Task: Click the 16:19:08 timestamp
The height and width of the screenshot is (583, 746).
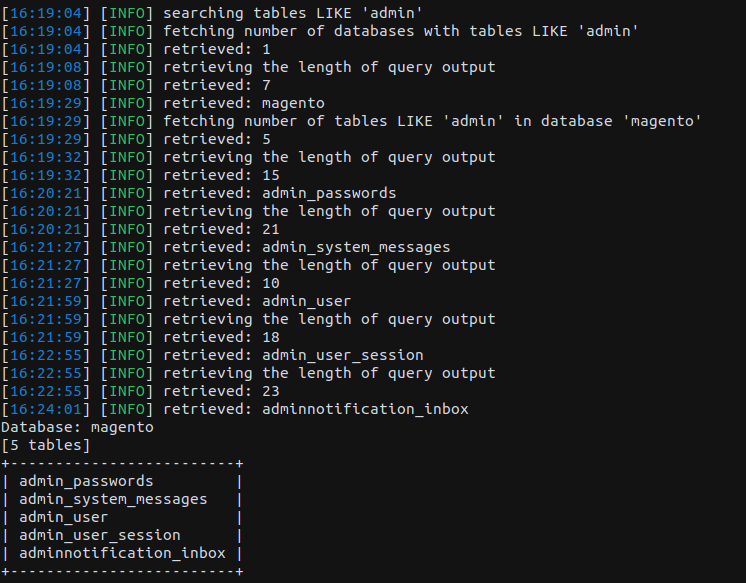Action: (47, 85)
